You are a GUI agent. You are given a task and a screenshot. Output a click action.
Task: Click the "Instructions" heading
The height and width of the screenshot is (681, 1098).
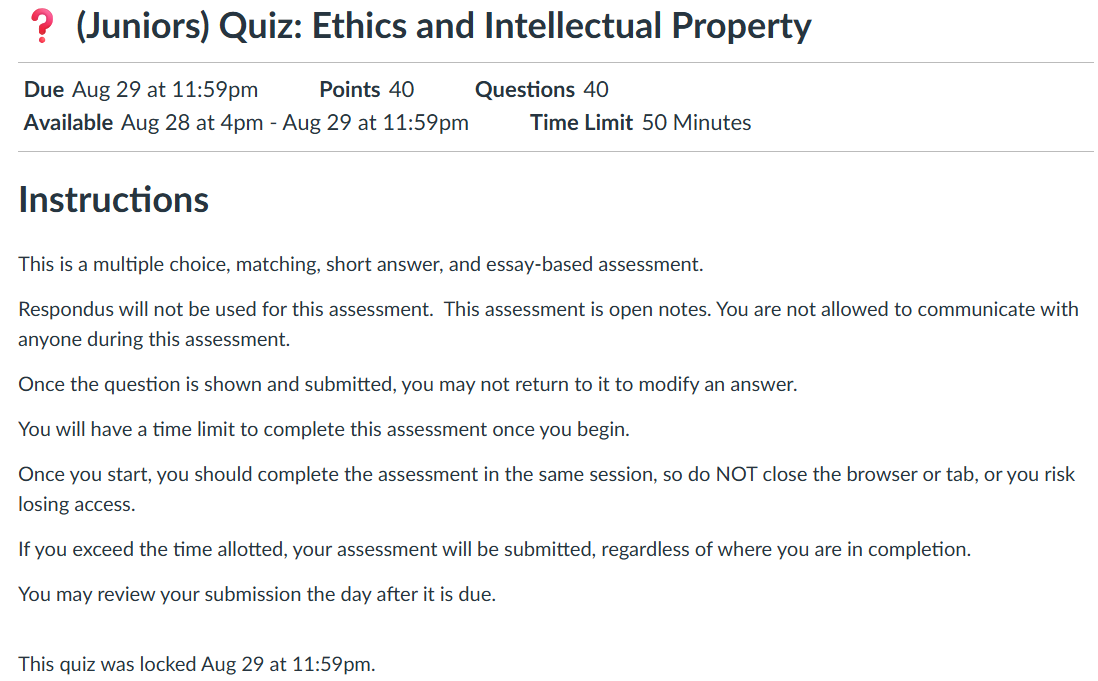point(113,200)
